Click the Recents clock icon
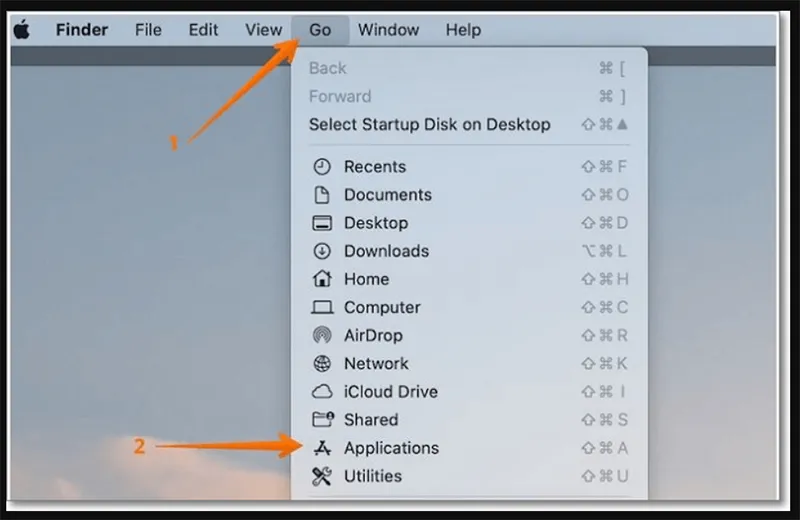The height and width of the screenshot is (520, 800). pyautogui.click(x=322, y=167)
